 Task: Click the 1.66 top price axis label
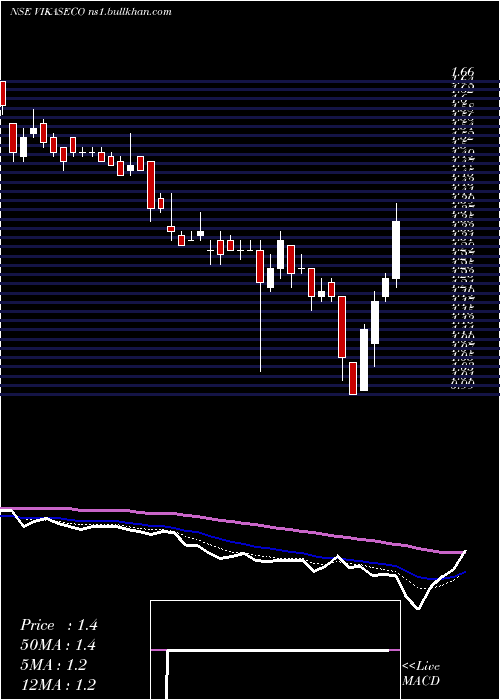pyautogui.click(x=462, y=71)
